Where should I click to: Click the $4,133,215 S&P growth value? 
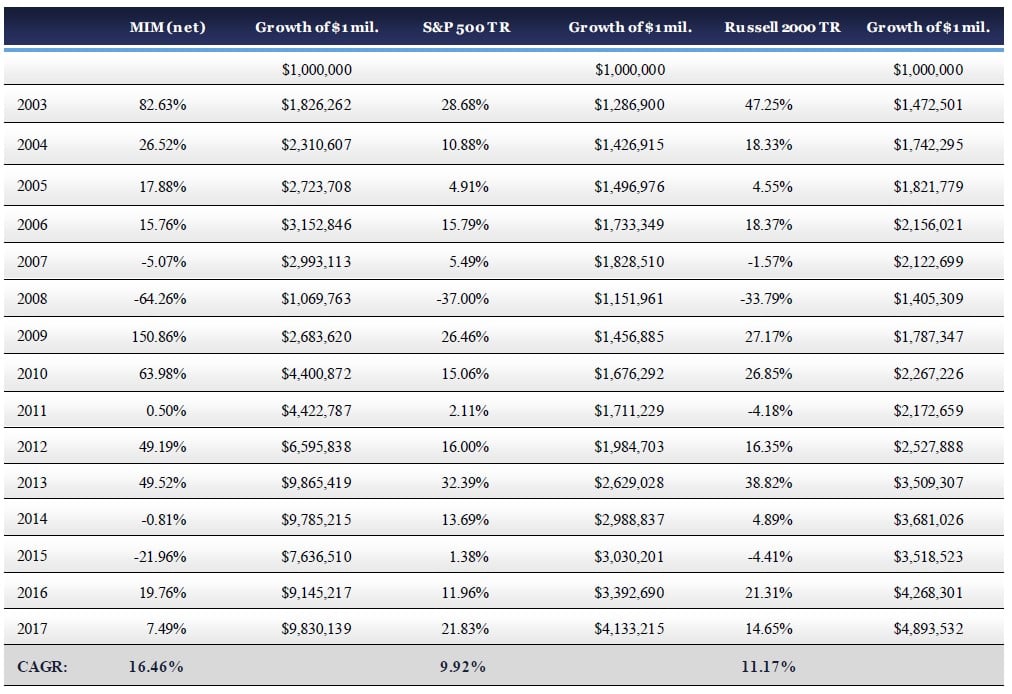point(630,629)
